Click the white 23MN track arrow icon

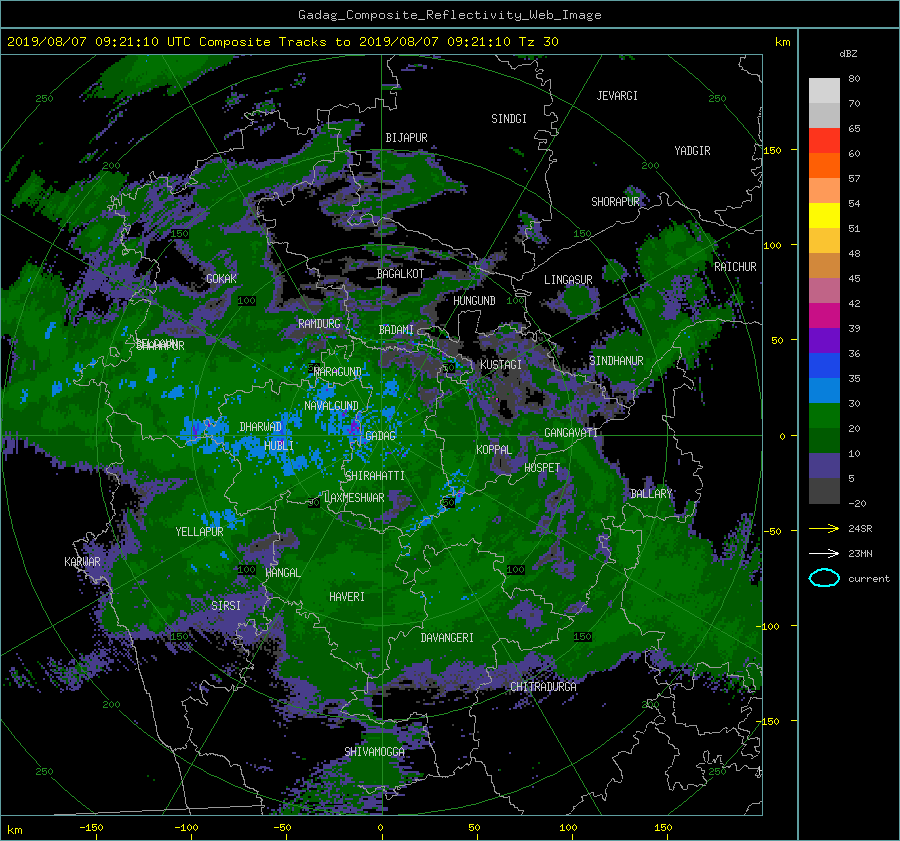point(824,553)
